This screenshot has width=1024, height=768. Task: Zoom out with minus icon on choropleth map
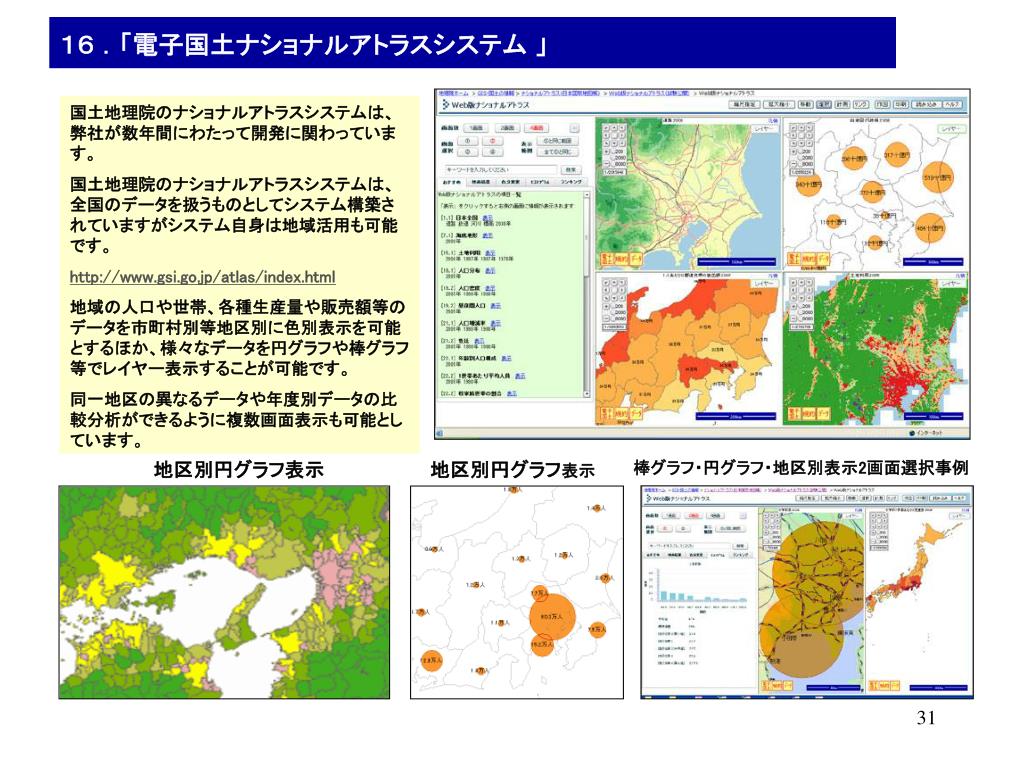(x=607, y=318)
